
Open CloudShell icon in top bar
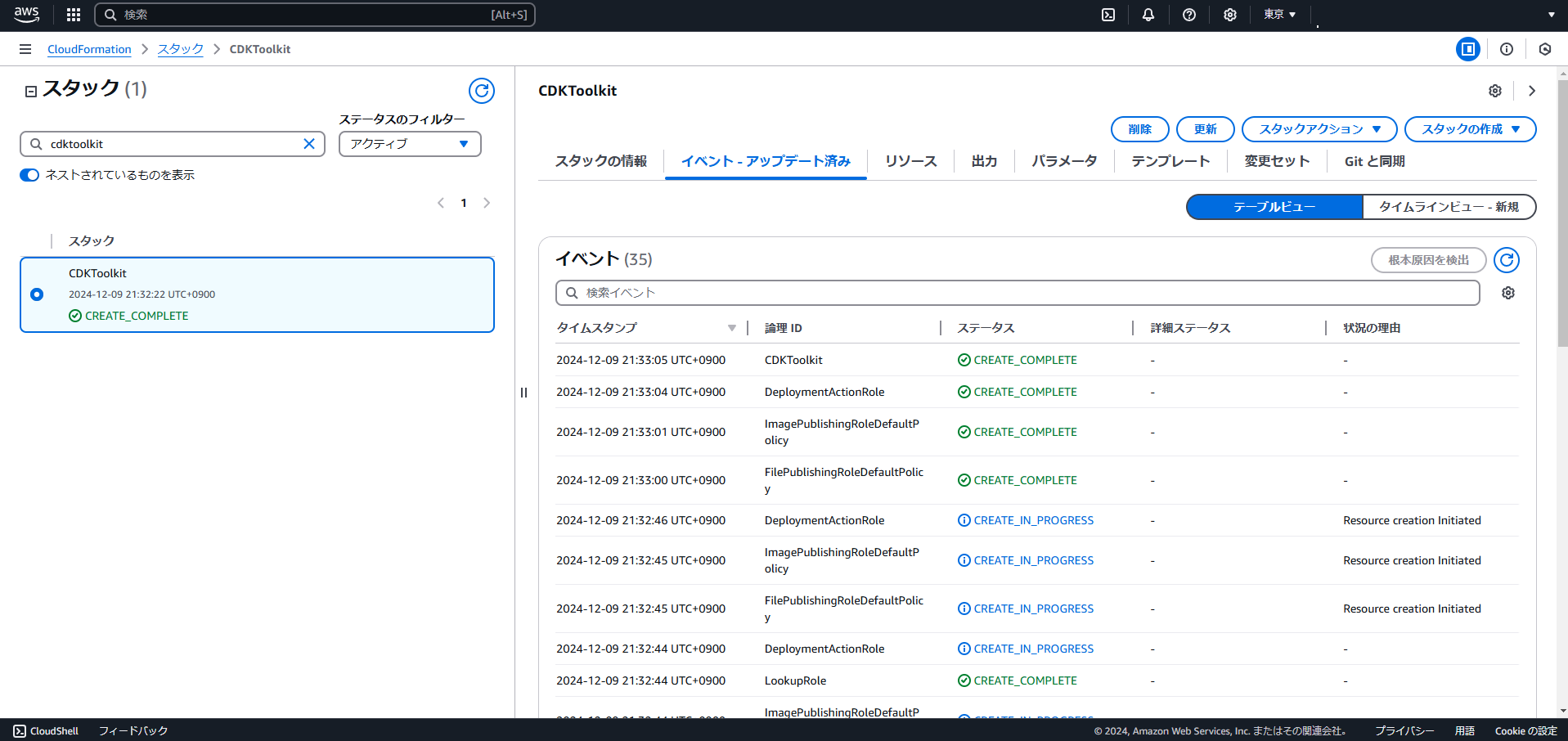tap(1108, 15)
